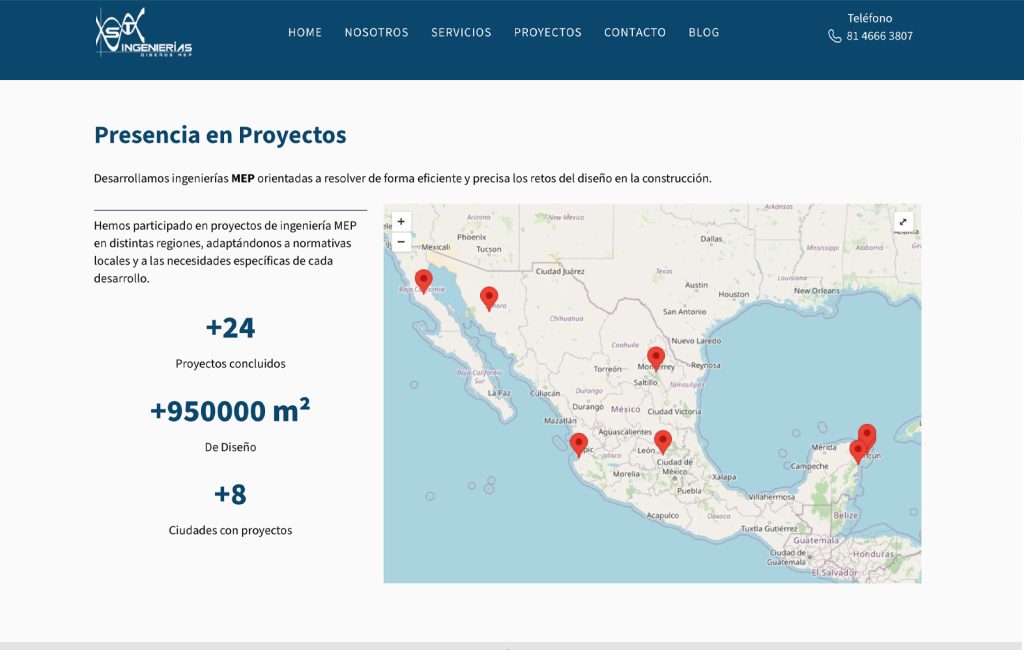1024x650 pixels.
Task: Select the Monterrey map marker
Action: click(656, 359)
